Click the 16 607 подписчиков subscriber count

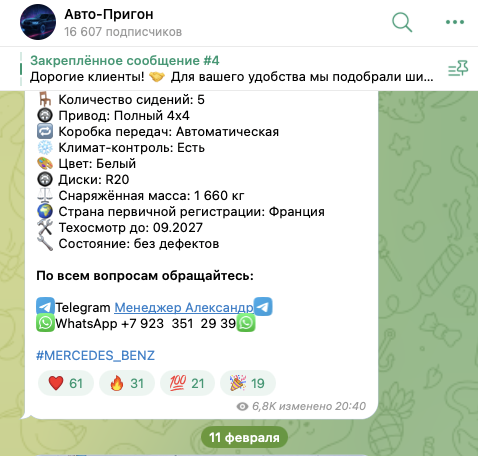click(x=123, y=32)
